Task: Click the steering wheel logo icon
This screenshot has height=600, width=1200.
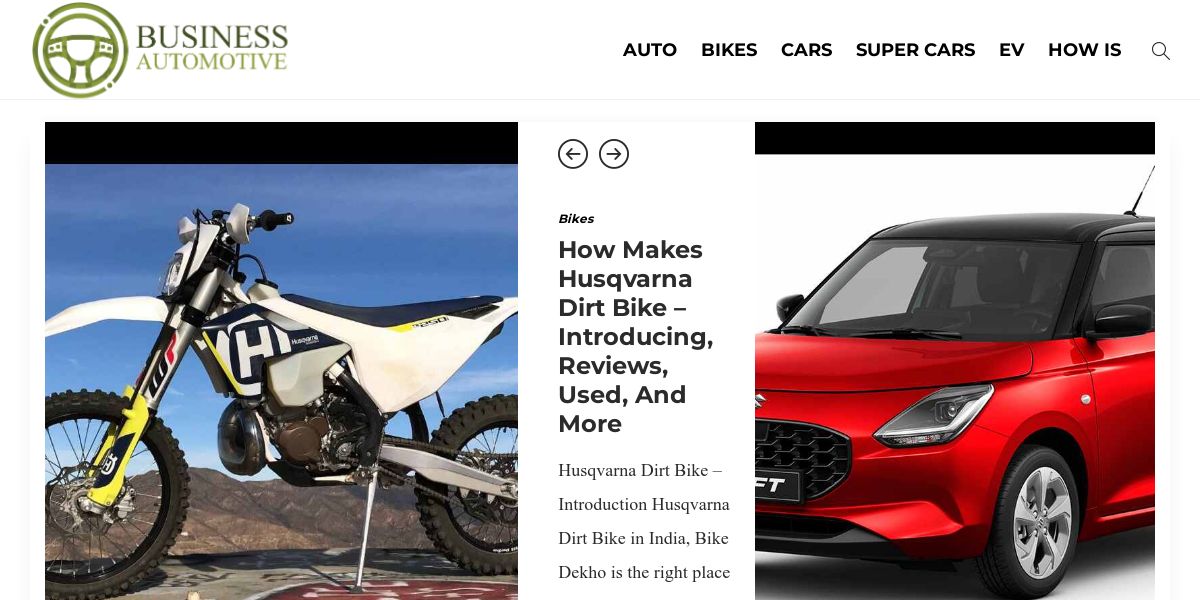Action: 81,50
